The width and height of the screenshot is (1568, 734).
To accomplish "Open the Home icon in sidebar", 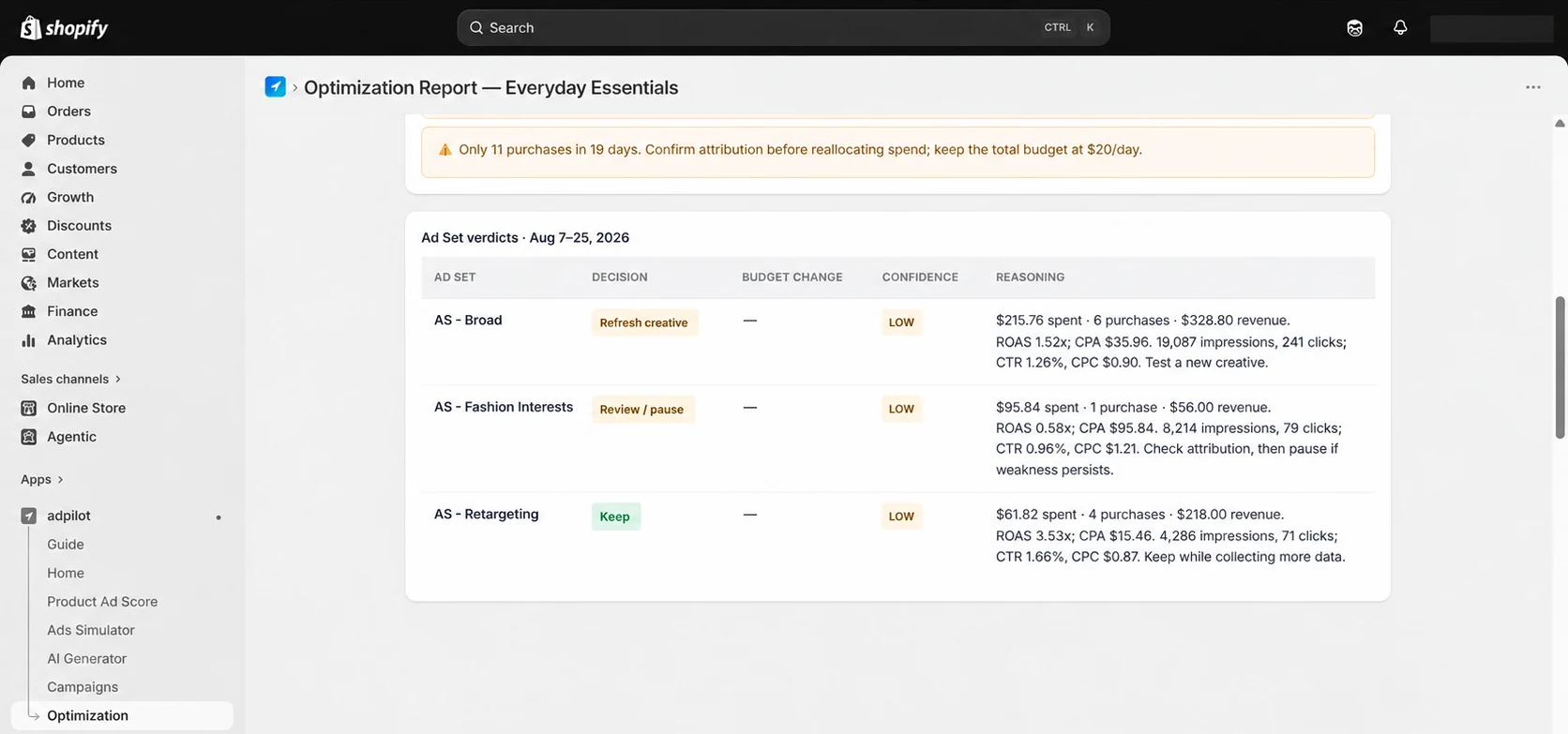I will [x=29, y=82].
